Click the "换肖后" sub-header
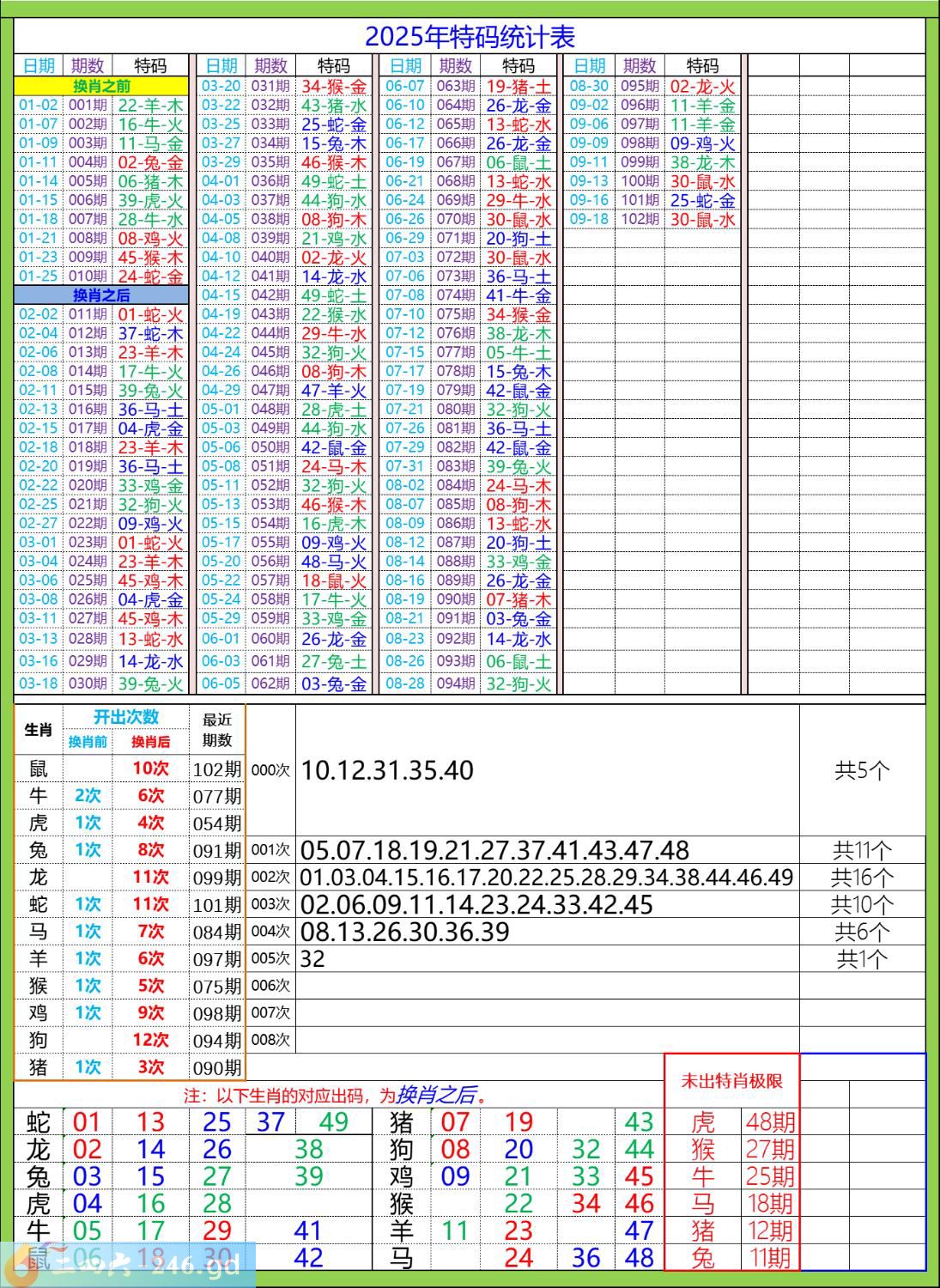 tap(150, 742)
